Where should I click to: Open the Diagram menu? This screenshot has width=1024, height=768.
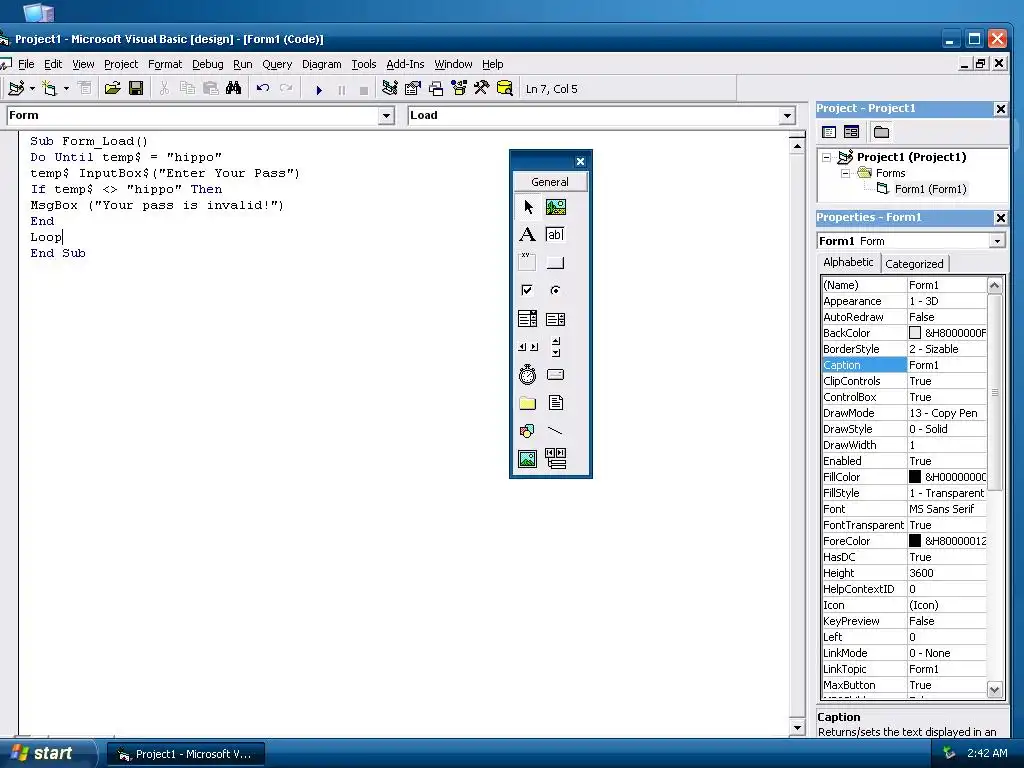[321, 64]
